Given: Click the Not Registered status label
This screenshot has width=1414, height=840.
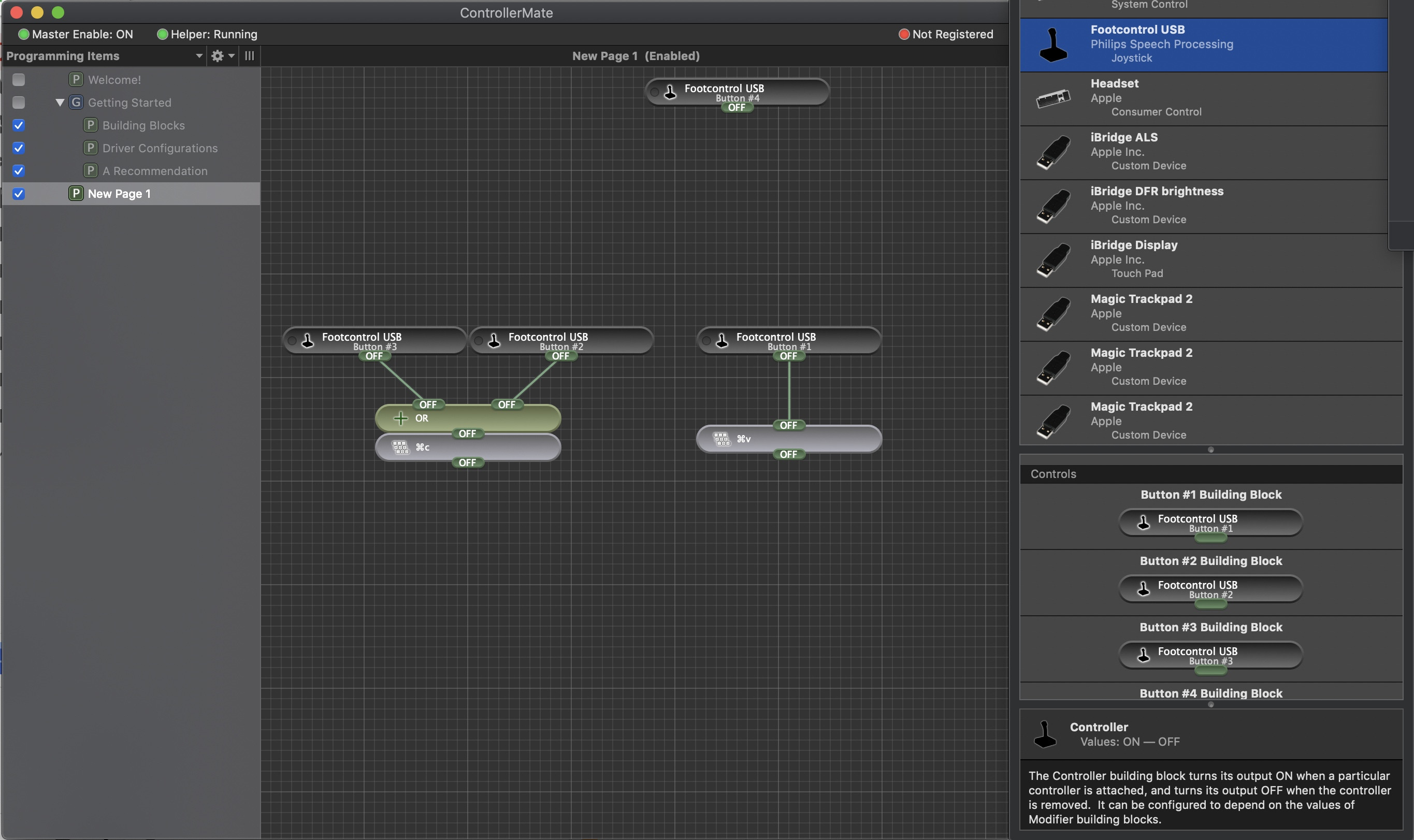Looking at the screenshot, I should pyautogui.click(x=952, y=34).
